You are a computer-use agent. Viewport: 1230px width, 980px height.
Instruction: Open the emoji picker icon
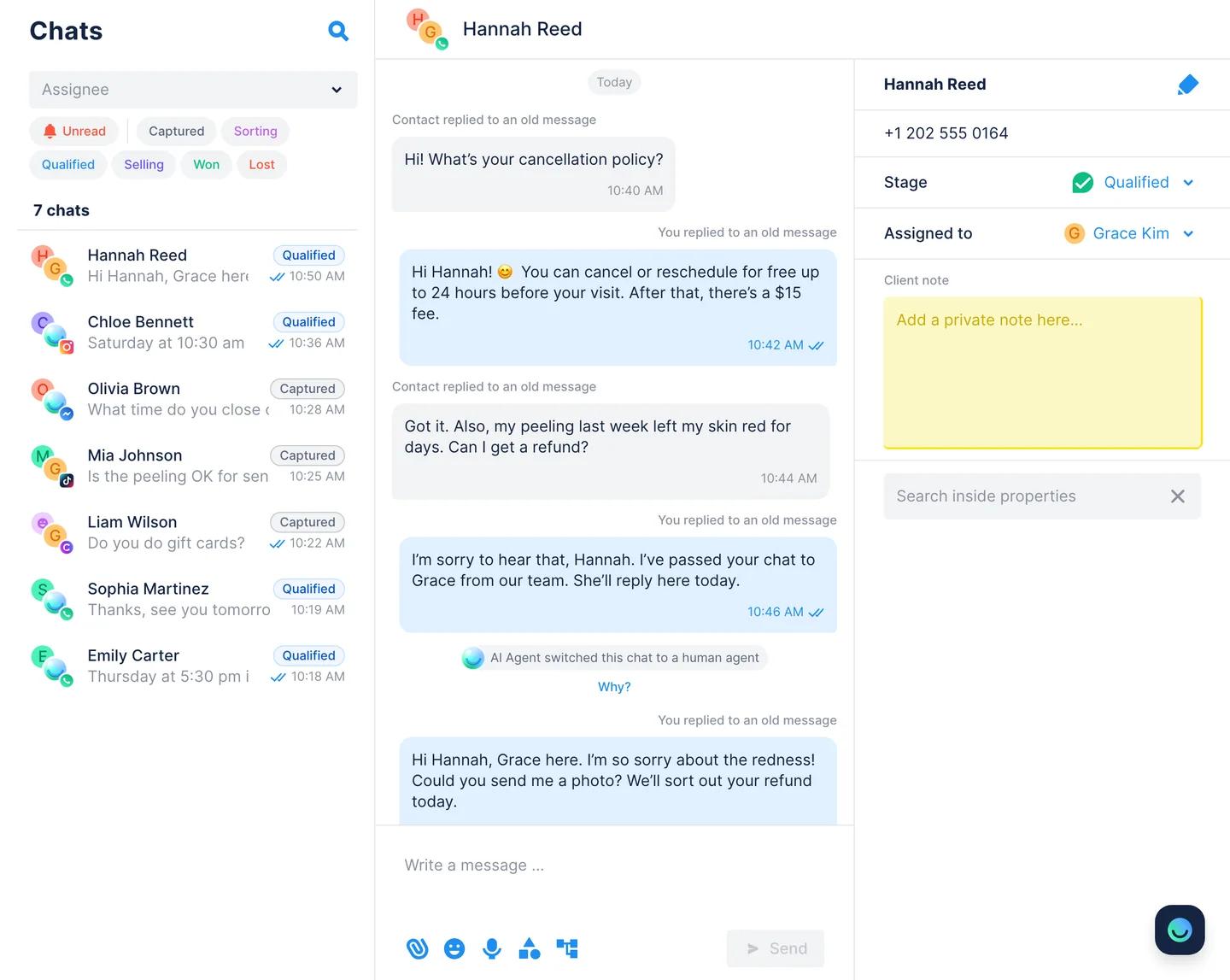tap(454, 948)
